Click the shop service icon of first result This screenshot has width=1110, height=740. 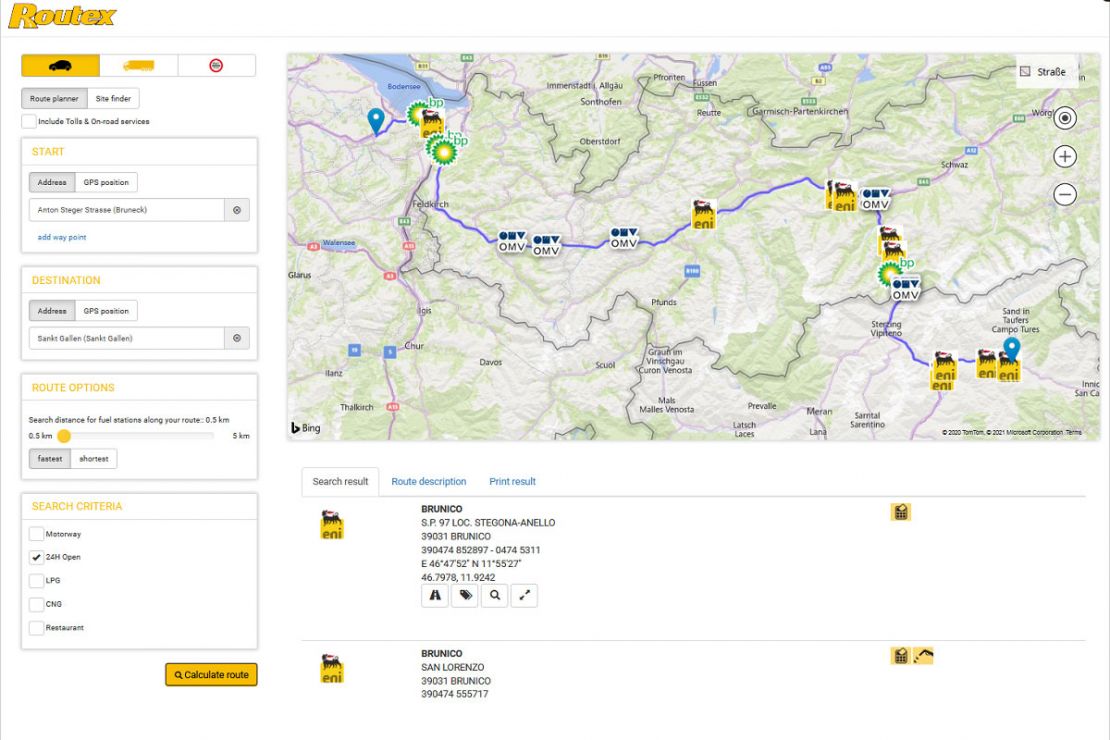[900, 512]
